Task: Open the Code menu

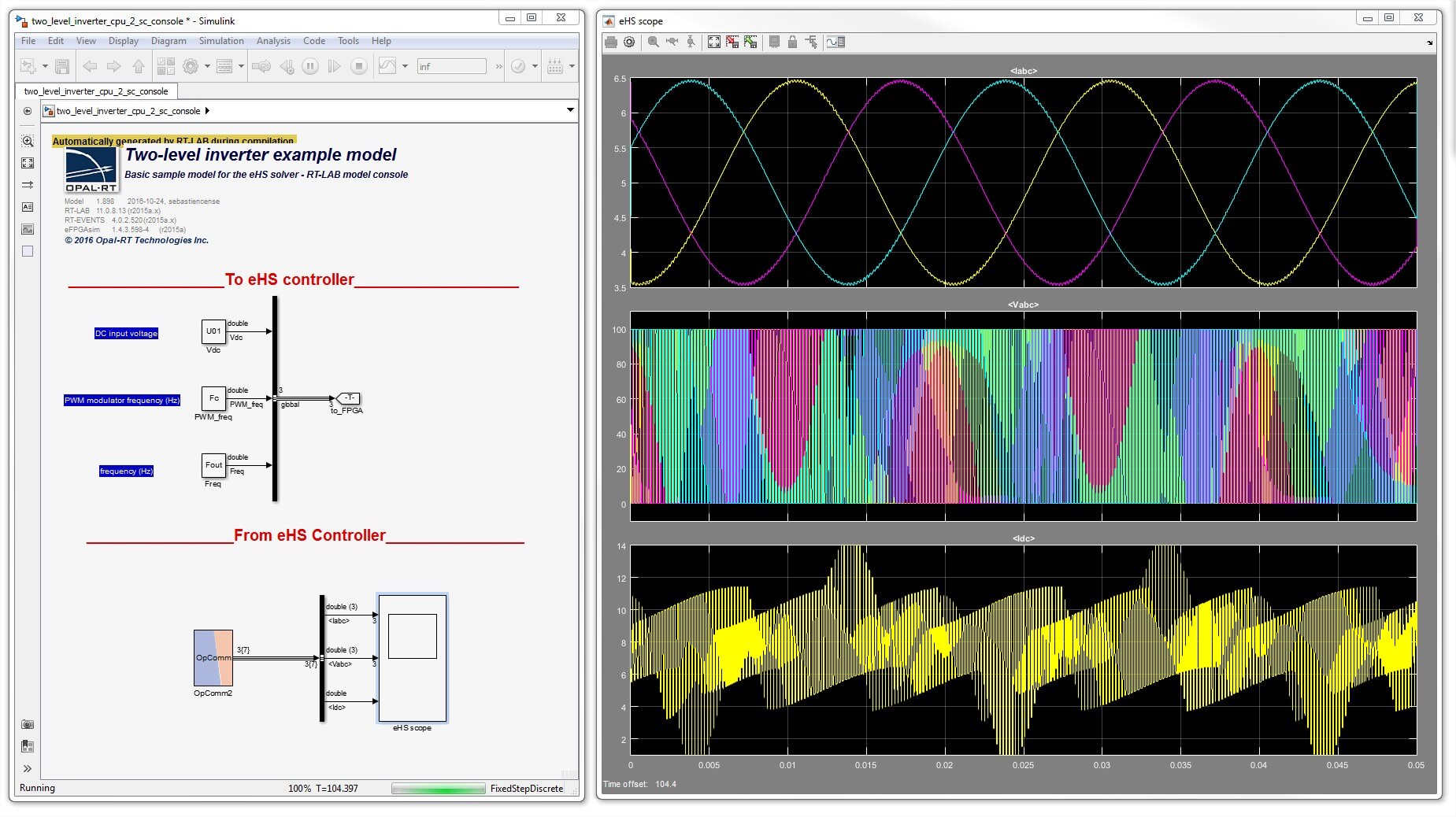Action: click(x=314, y=41)
